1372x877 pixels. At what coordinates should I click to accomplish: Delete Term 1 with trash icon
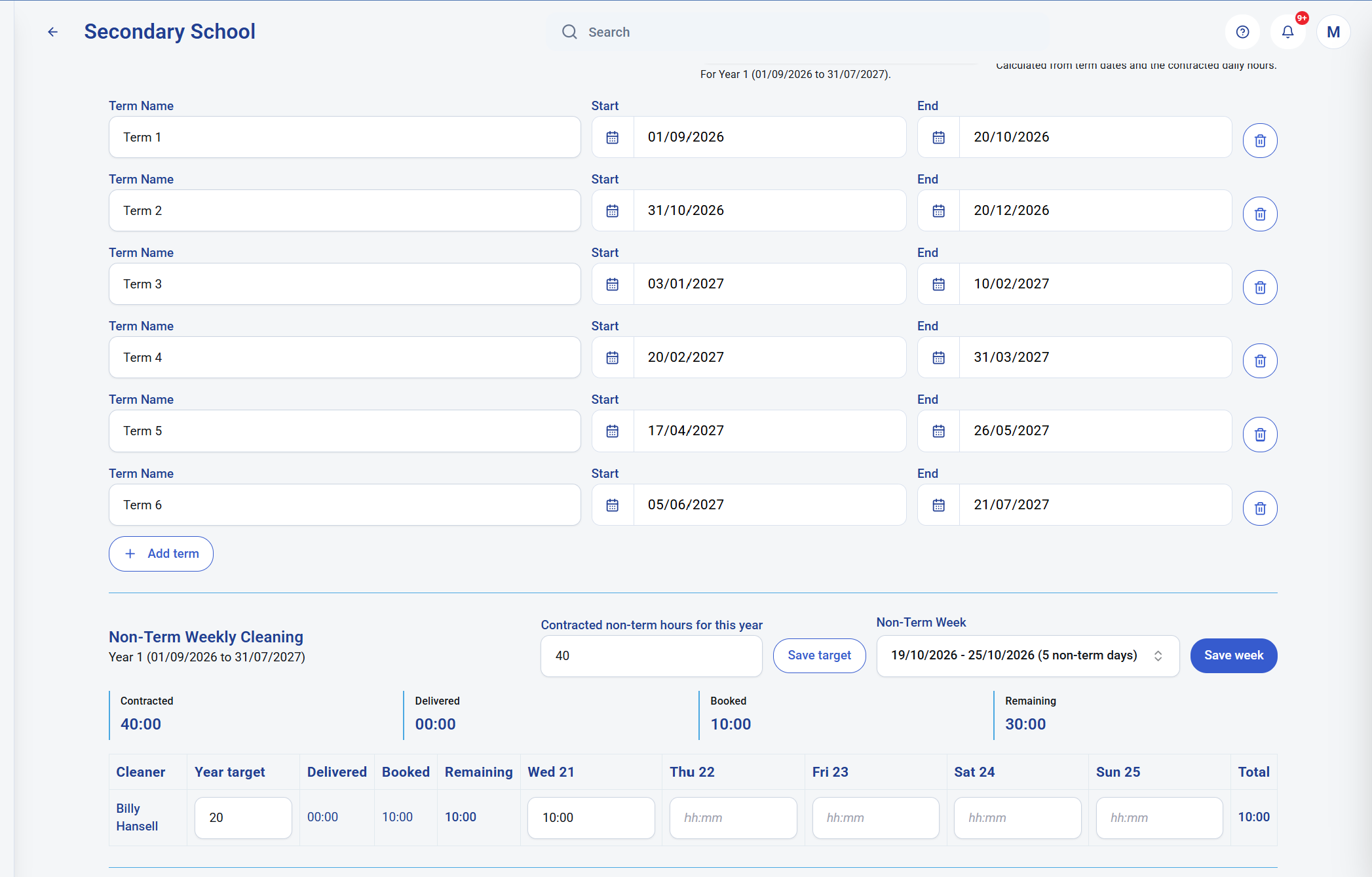(1260, 140)
